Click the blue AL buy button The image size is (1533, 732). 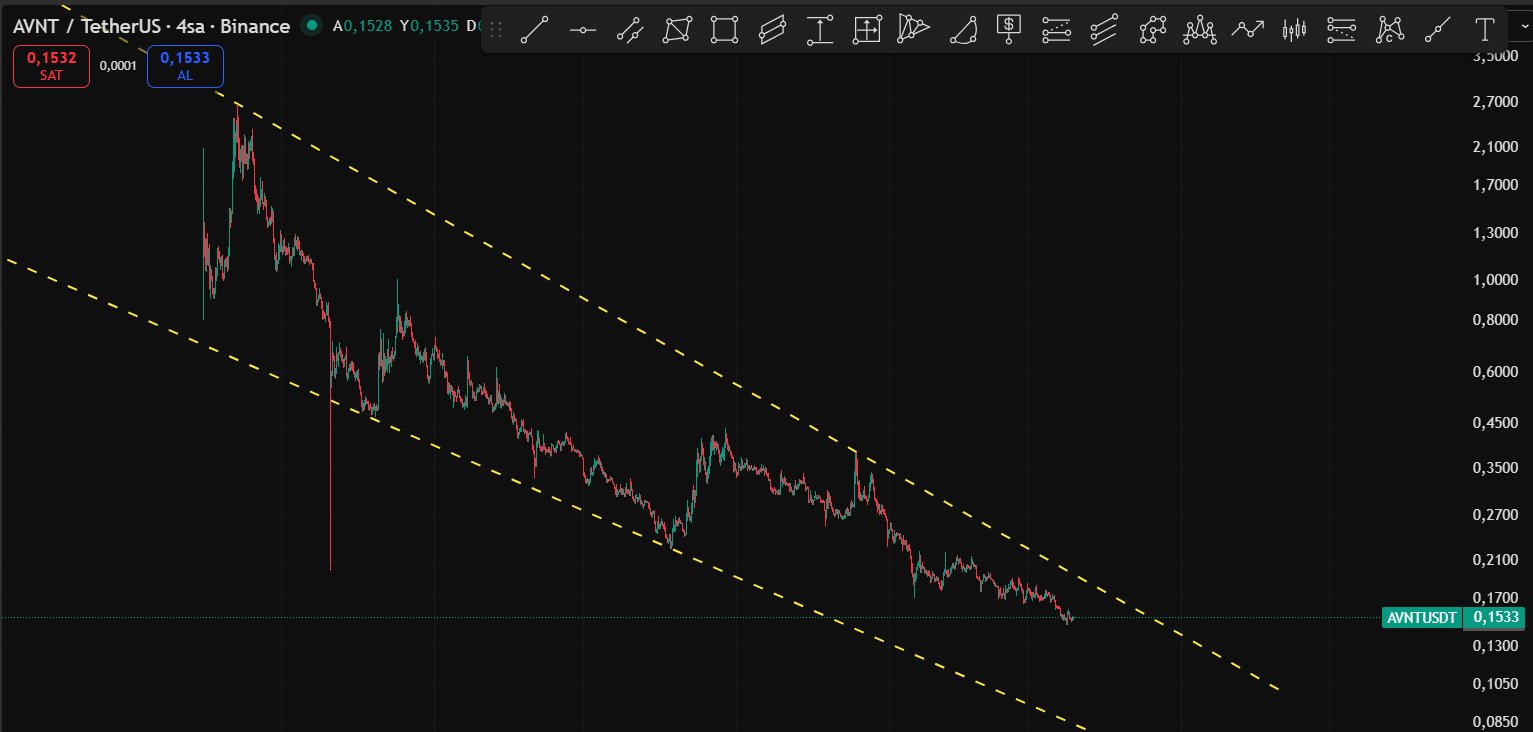pyautogui.click(x=185, y=67)
